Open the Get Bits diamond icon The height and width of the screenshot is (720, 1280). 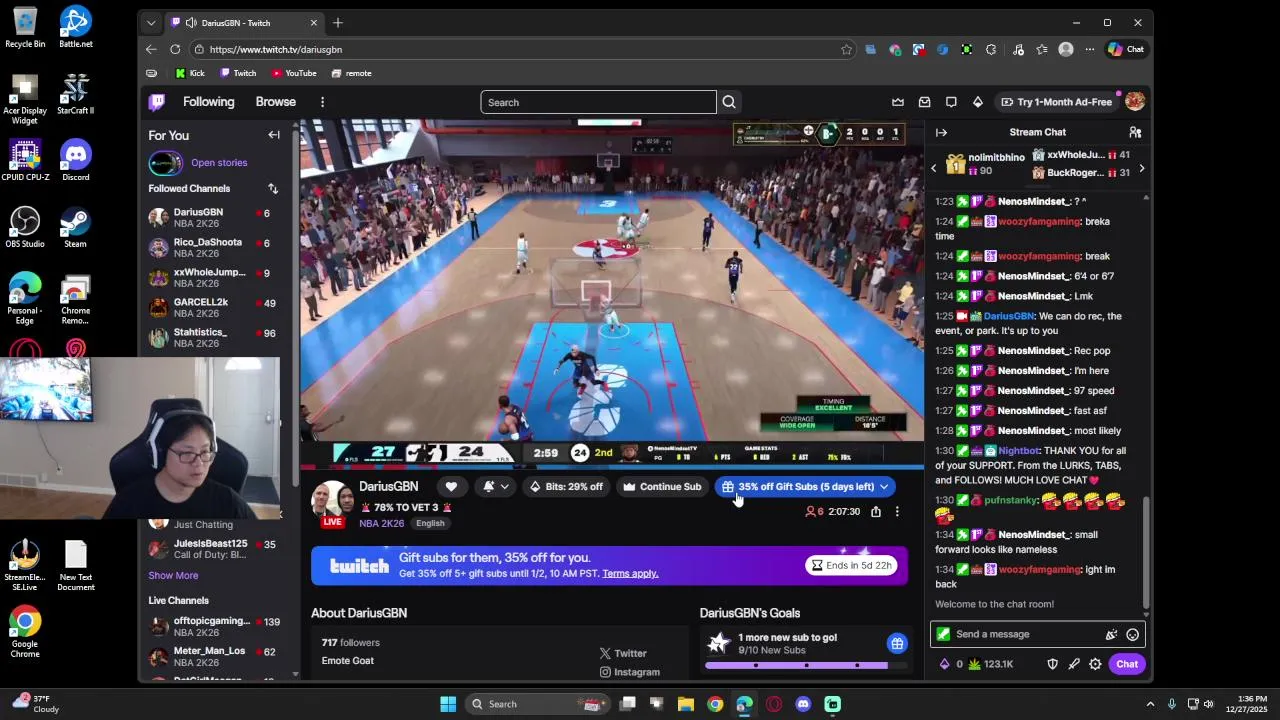point(978,102)
